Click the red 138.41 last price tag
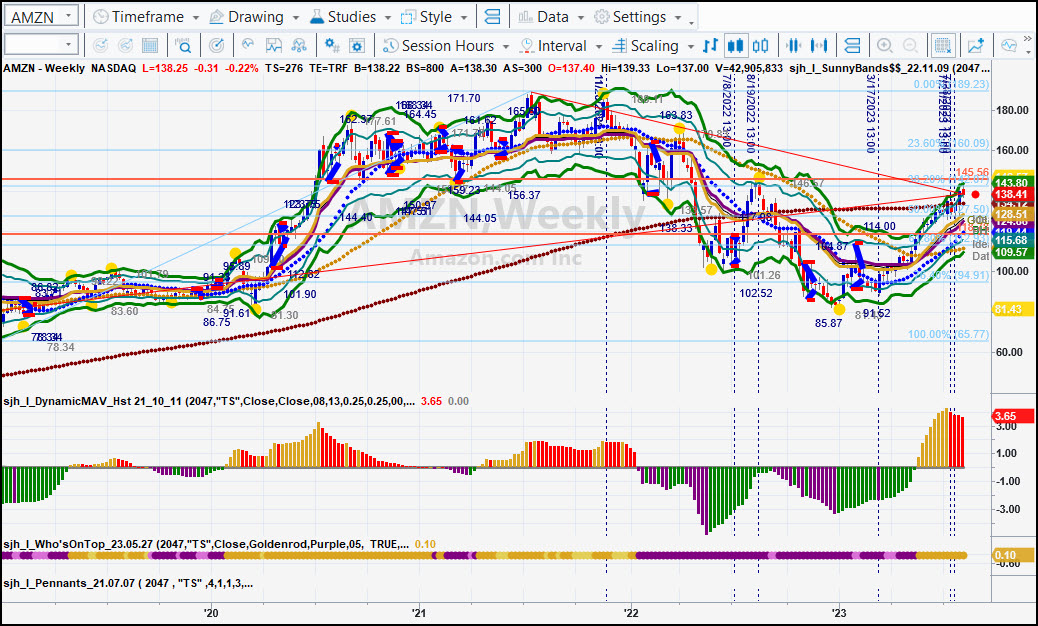The image size is (1038, 626). click(1012, 194)
